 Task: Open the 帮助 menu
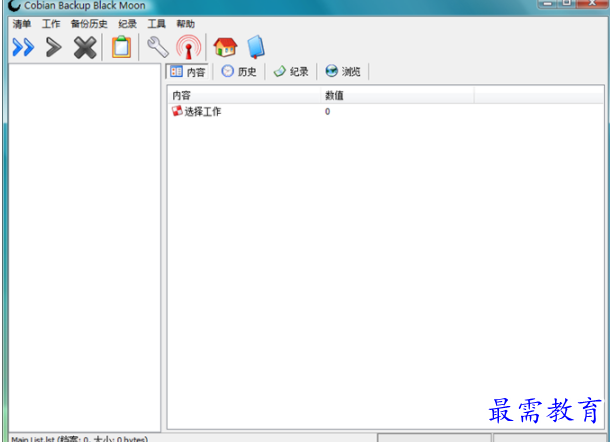coord(186,24)
